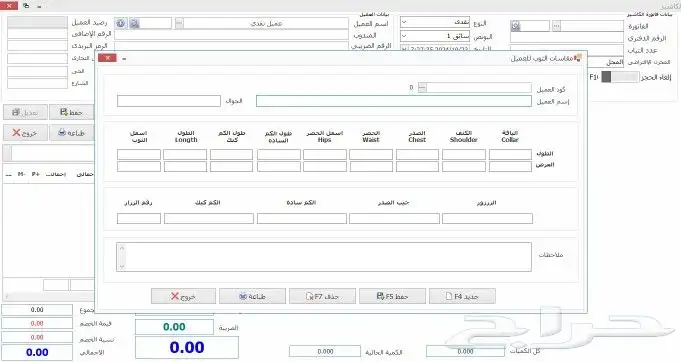Click Collar length (الطول) field

tap(510, 155)
